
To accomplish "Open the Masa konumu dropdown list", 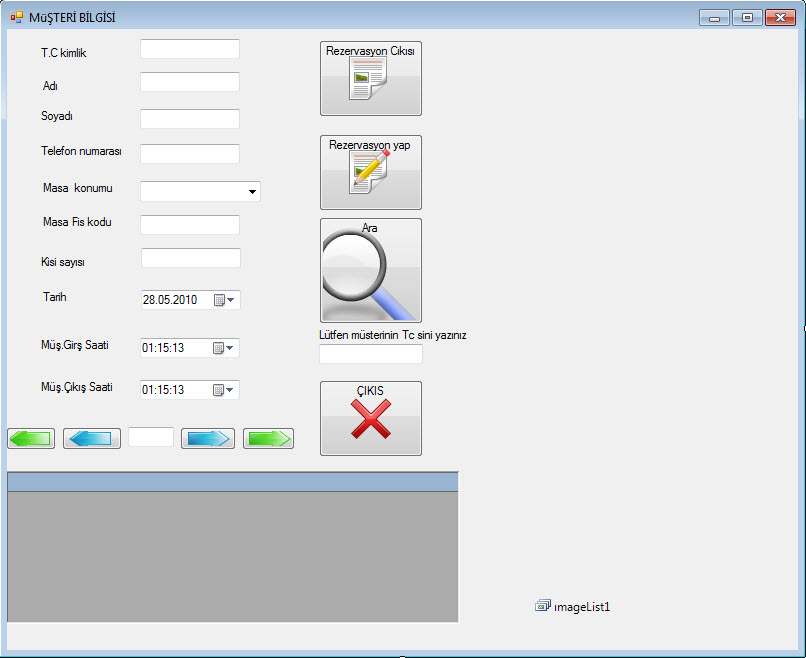I will pos(250,191).
